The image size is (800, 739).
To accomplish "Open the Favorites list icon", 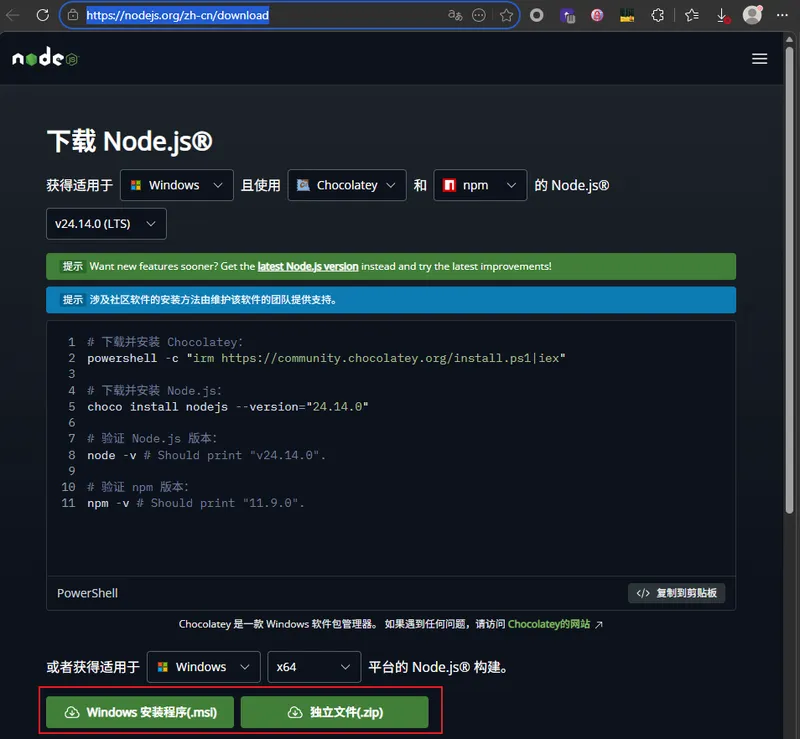I will click(692, 15).
